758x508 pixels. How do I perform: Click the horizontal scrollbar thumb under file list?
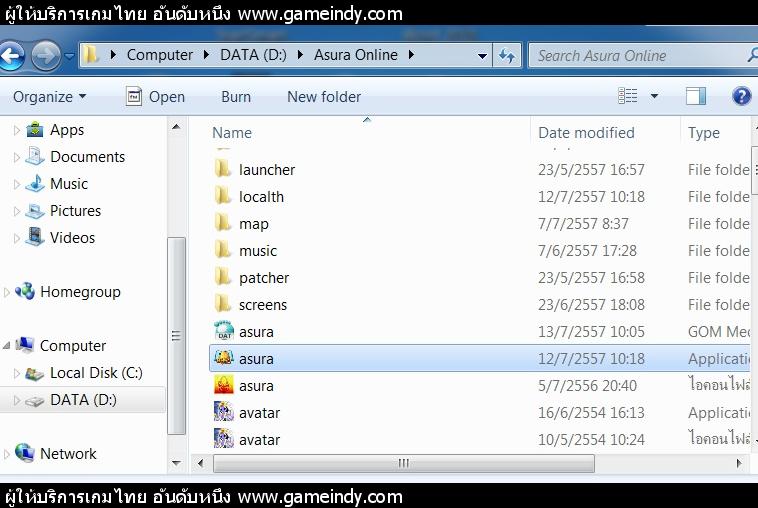click(x=404, y=464)
